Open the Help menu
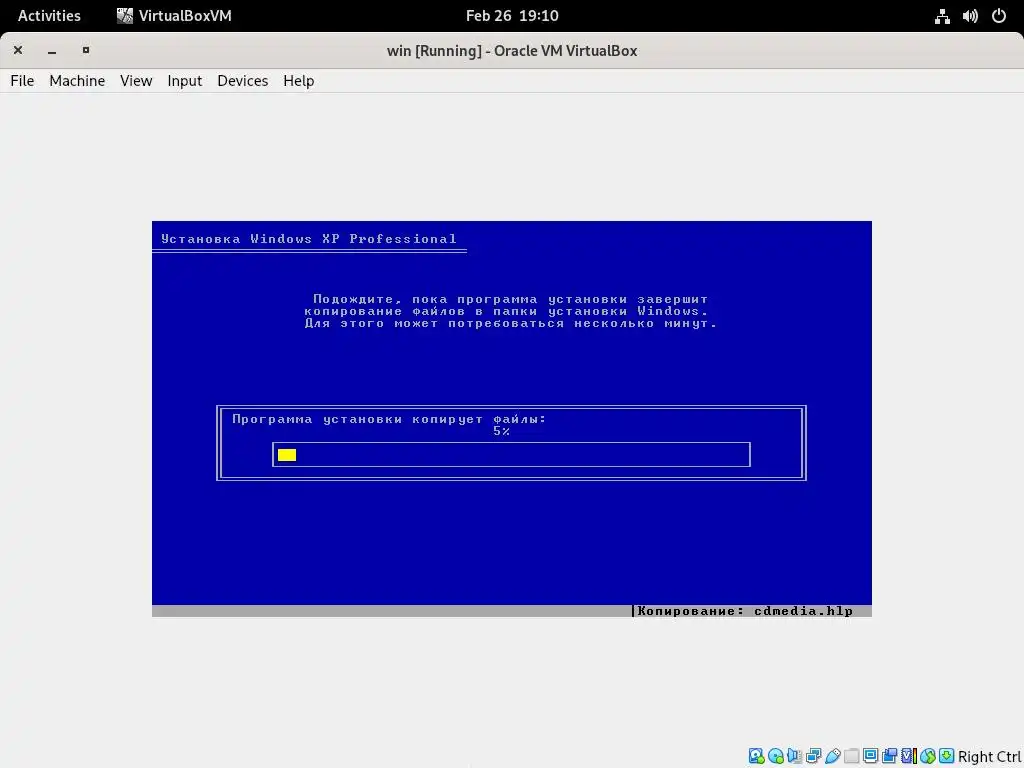 [298, 80]
